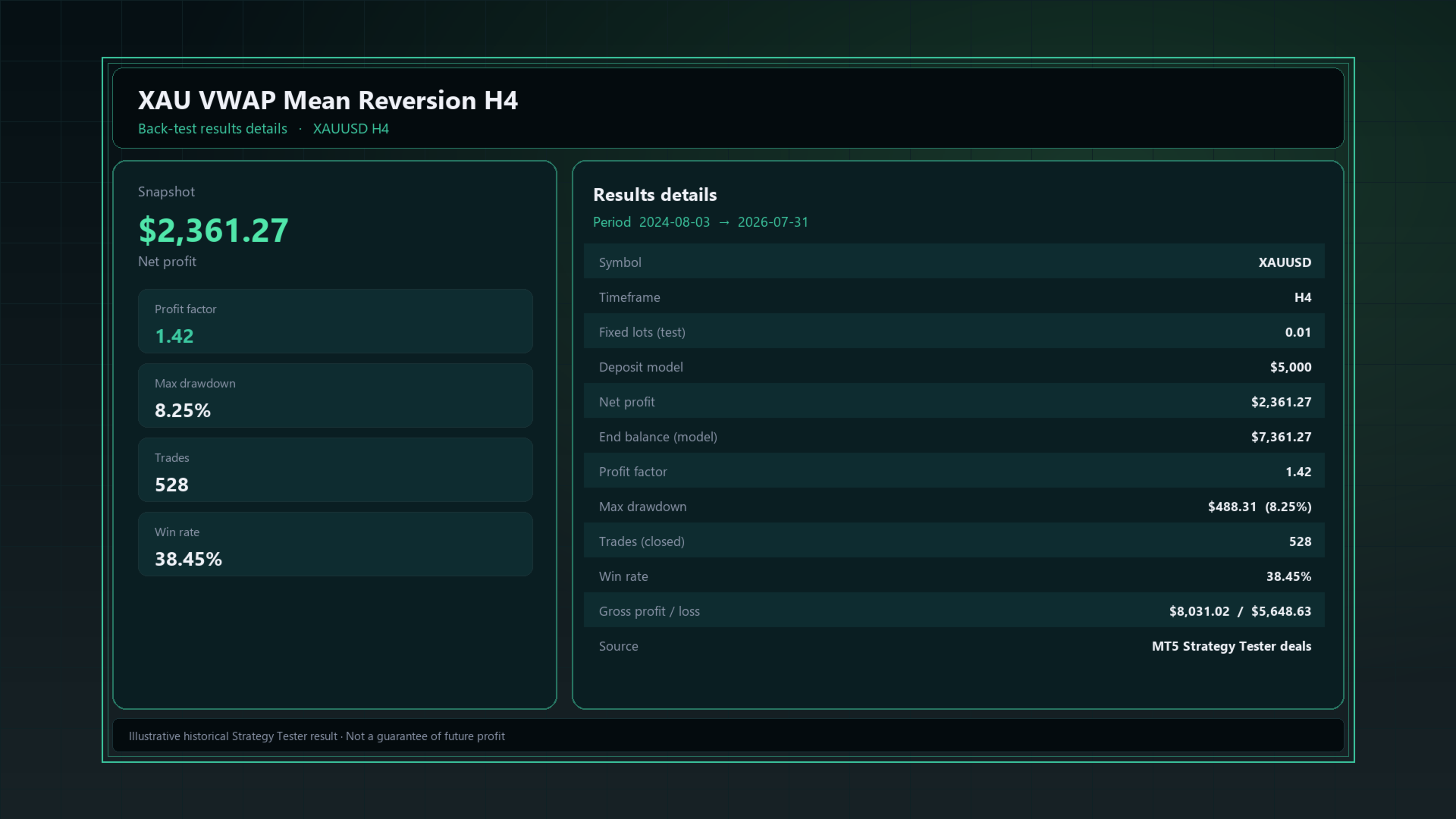Click the Fixed lots (test) label

coord(642,332)
